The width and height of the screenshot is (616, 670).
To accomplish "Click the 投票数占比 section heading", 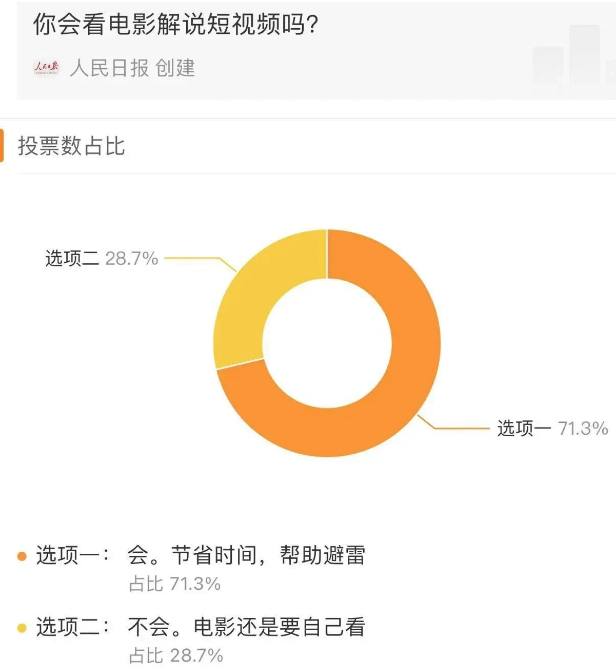I will pyautogui.click(x=71, y=146).
